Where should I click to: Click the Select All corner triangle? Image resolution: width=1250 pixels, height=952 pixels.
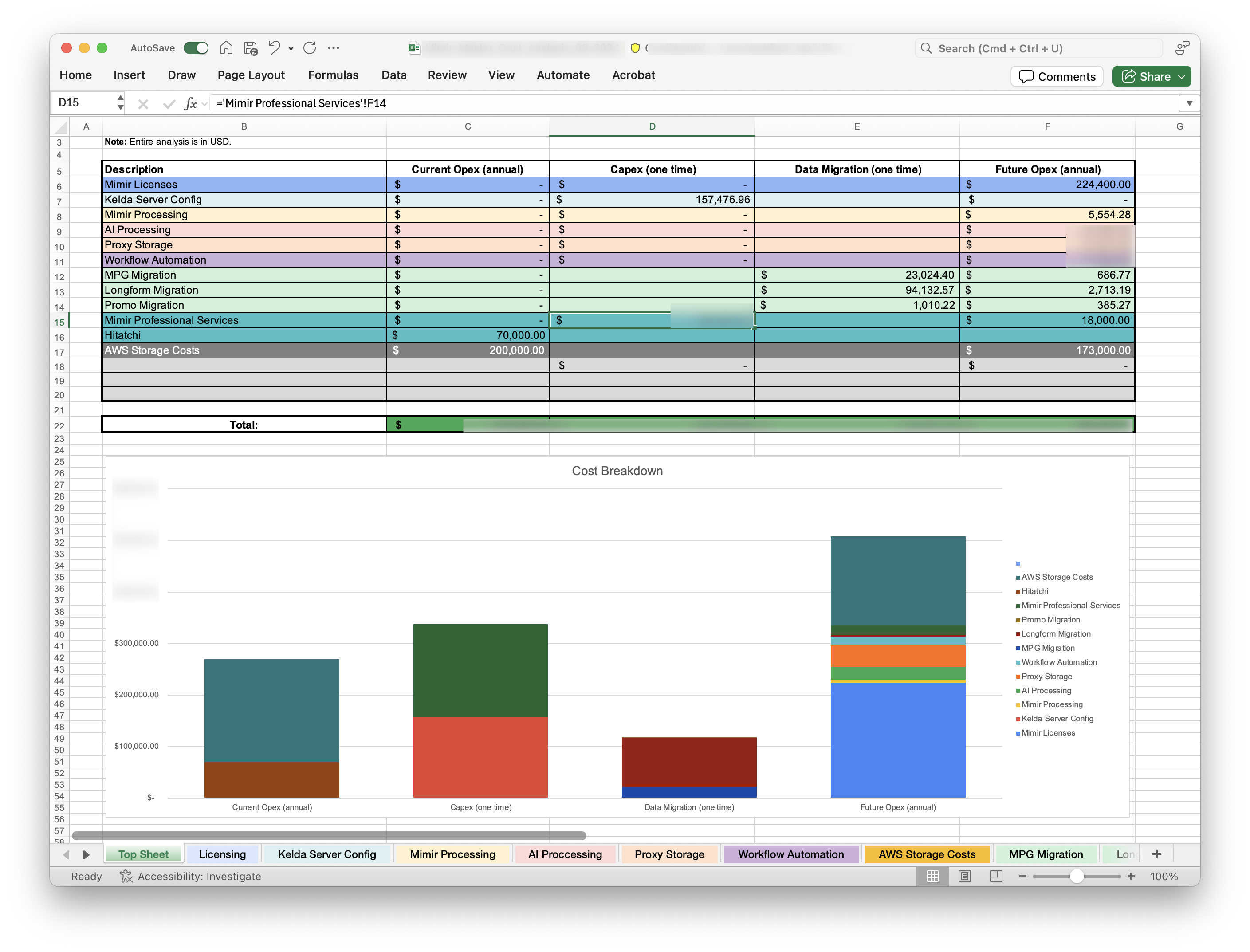click(x=61, y=126)
